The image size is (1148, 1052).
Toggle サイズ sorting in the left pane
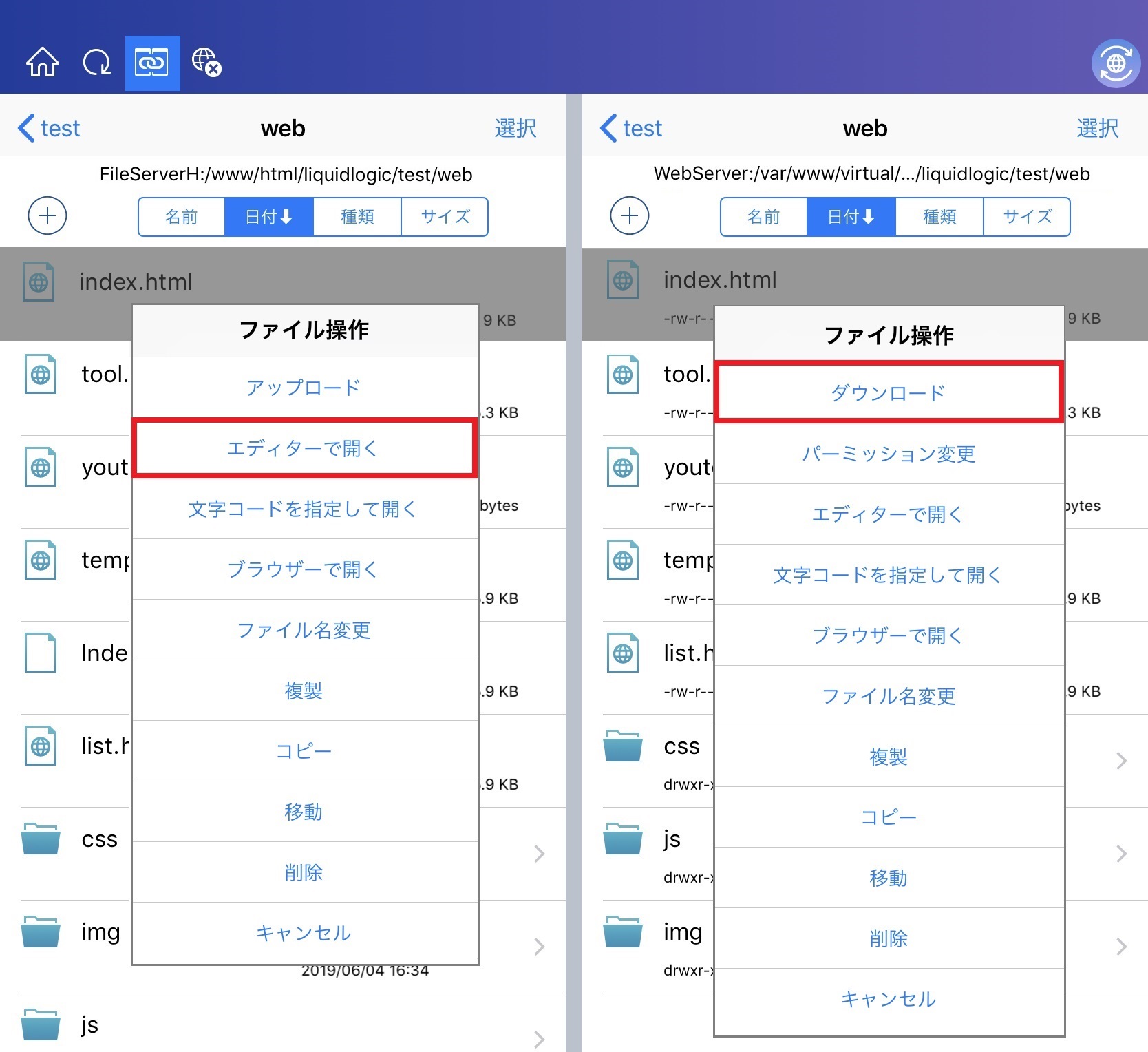444,217
